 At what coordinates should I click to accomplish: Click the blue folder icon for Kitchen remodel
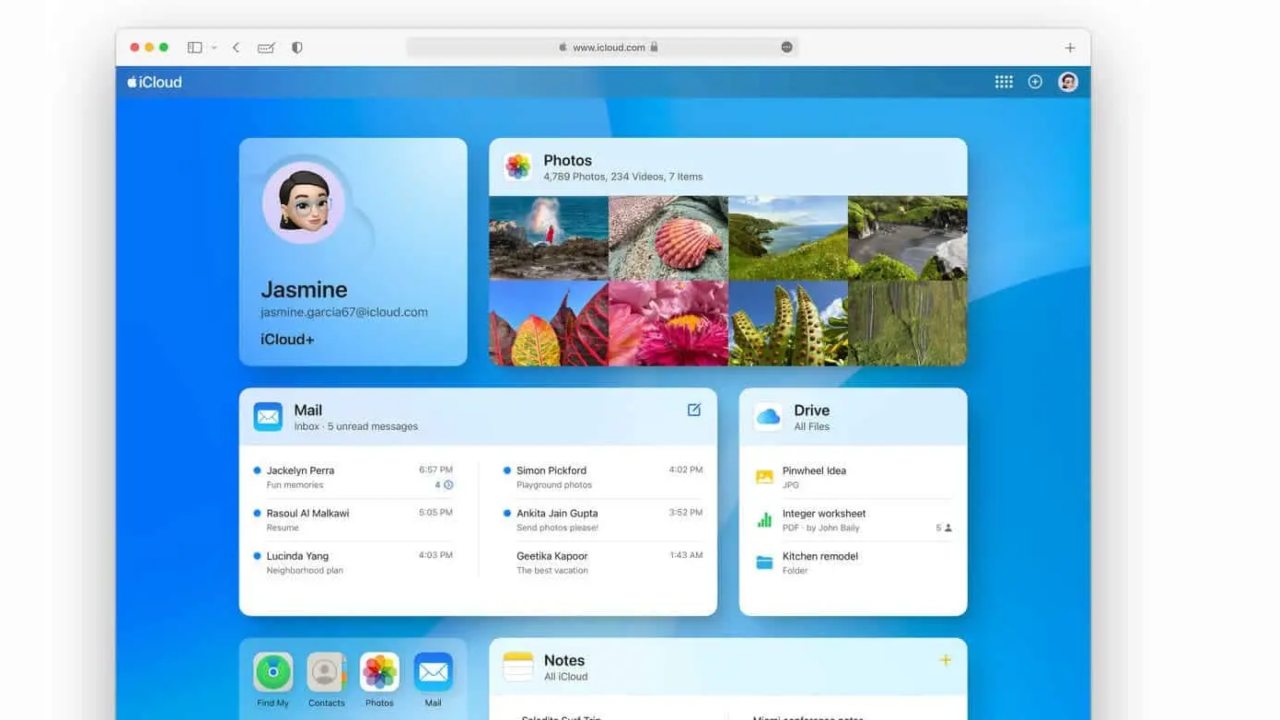764,563
